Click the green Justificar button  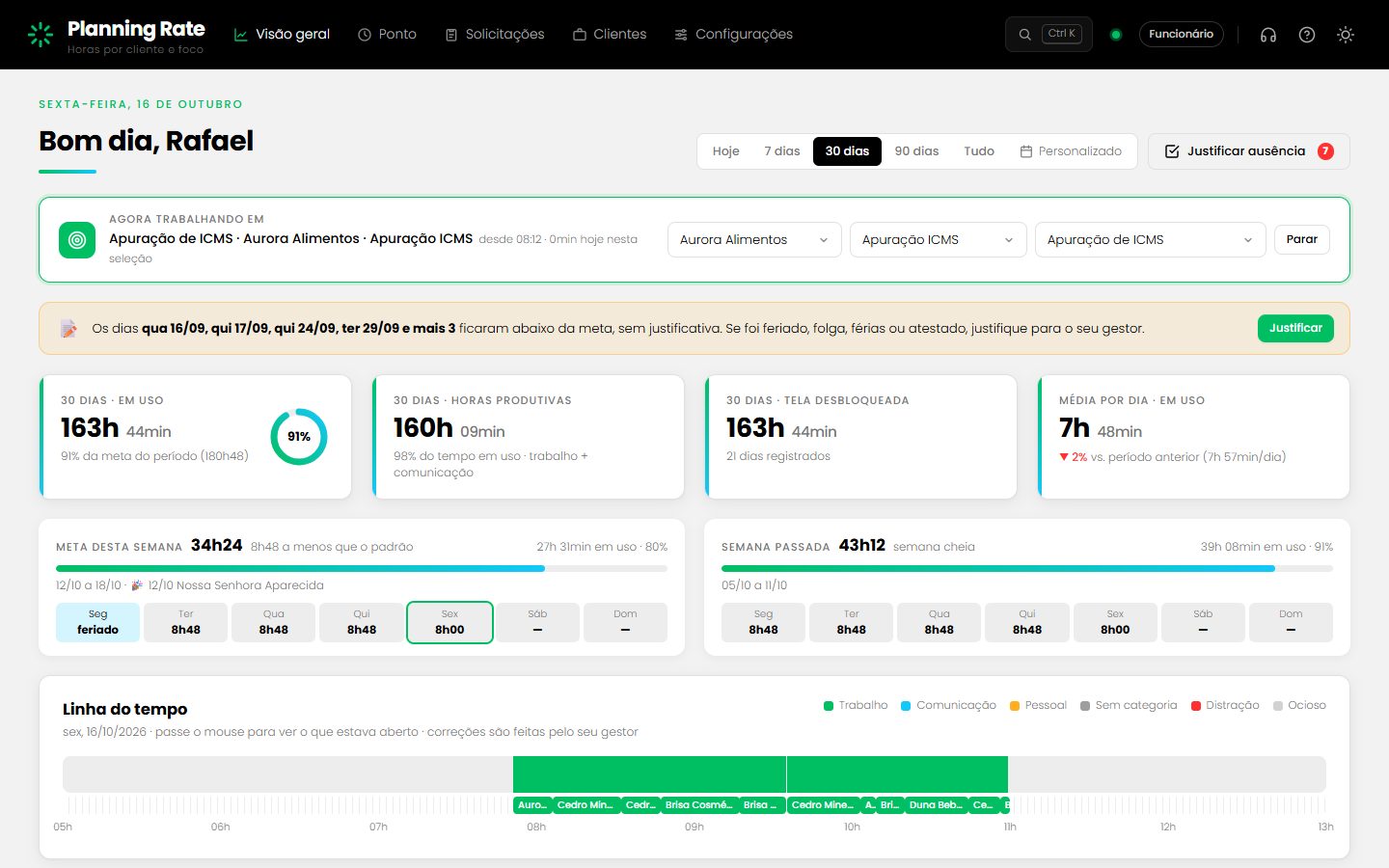(1295, 329)
